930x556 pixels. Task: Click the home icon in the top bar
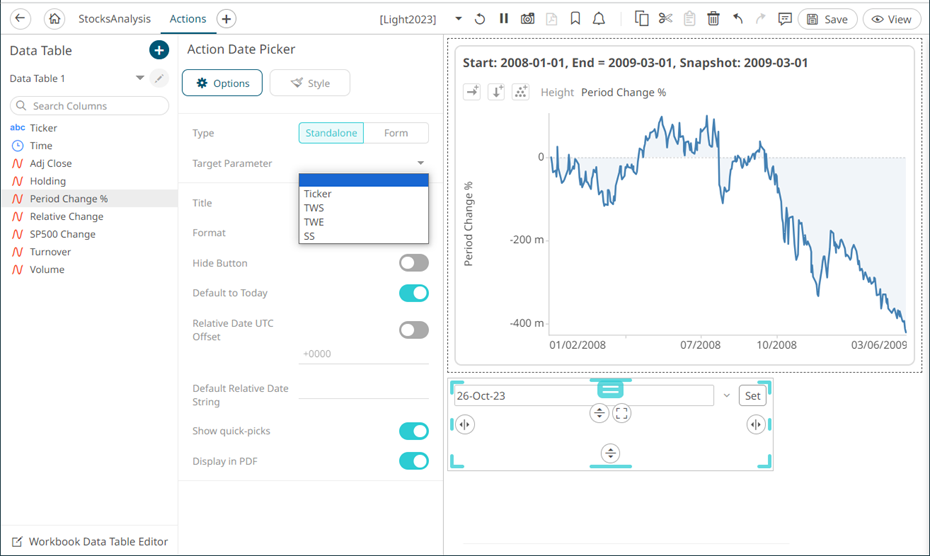pos(55,19)
